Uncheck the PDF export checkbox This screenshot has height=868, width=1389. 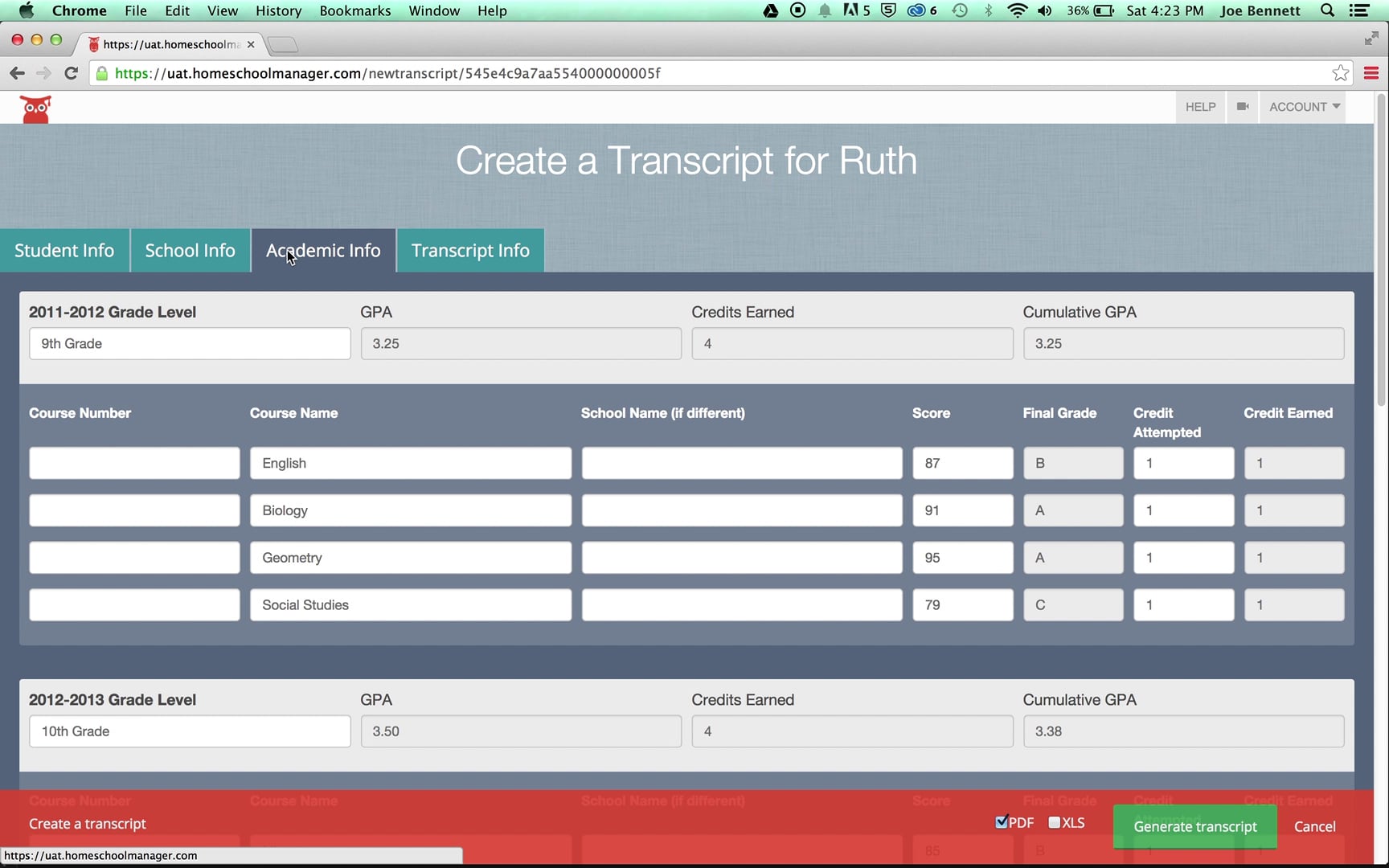[x=1000, y=822]
